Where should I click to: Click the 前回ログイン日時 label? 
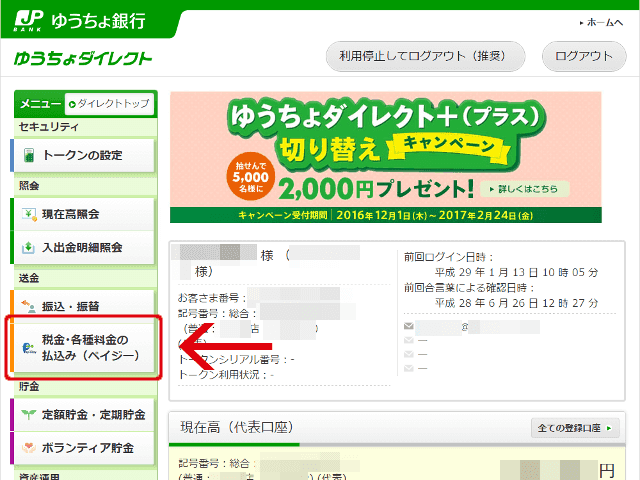pos(449,257)
